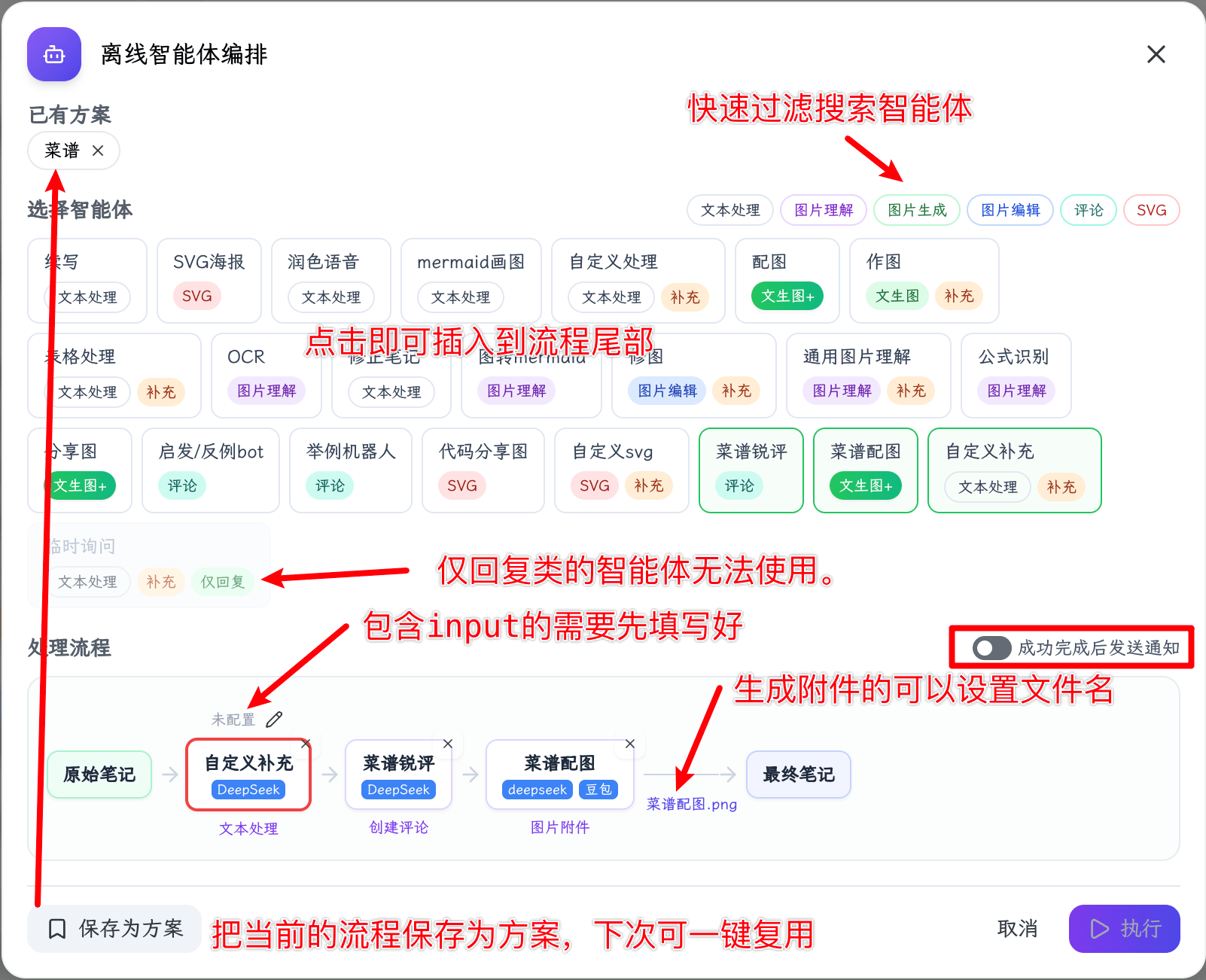
Task: Filter agents by 图片理解 tag
Action: pyautogui.click(x=824, y=210)
